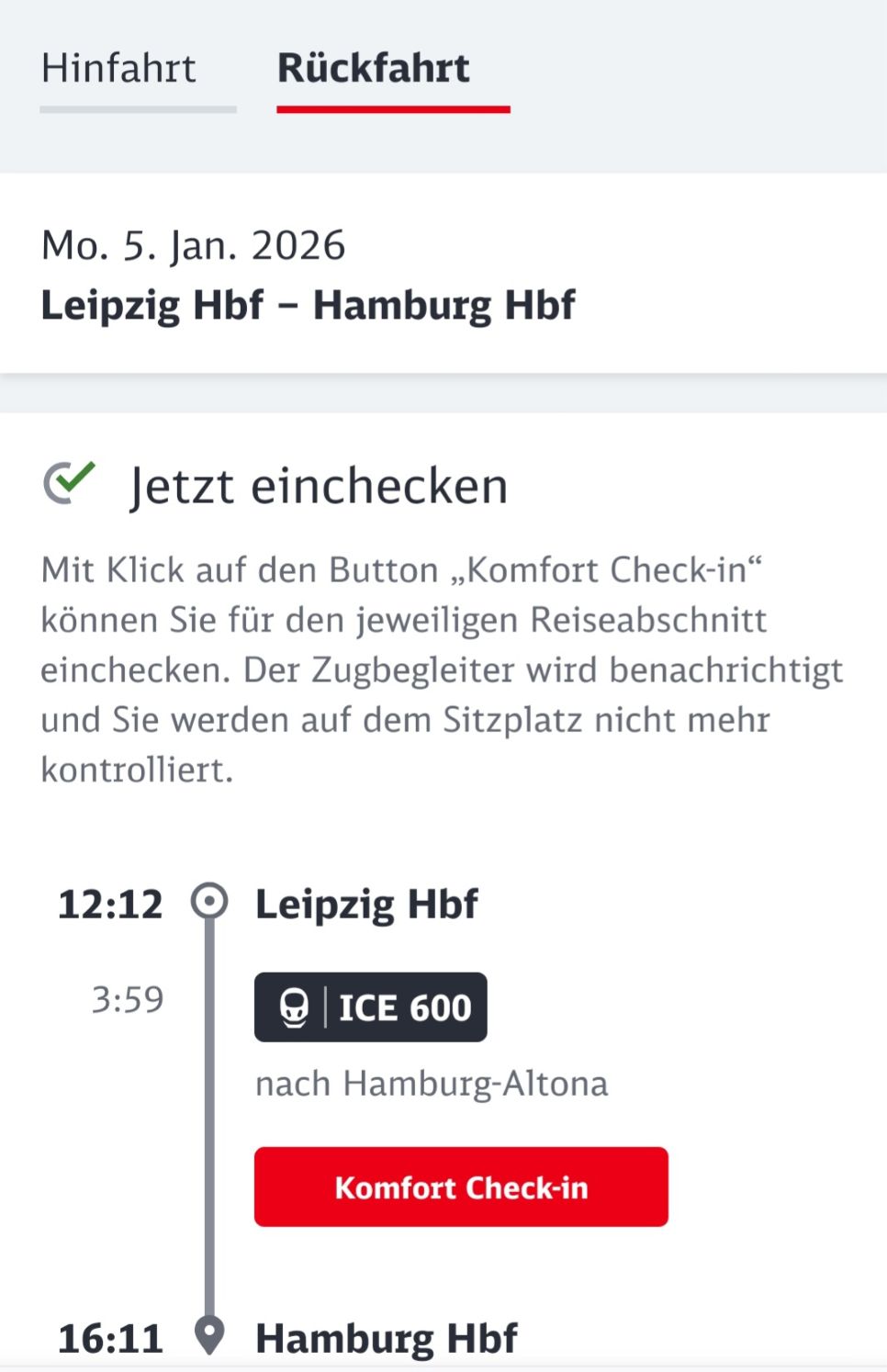The image size is (887, 1372).
Task: Click the 'Jetzt einchecken' heading
Action: pyautogui.click(x=318, y=486)
